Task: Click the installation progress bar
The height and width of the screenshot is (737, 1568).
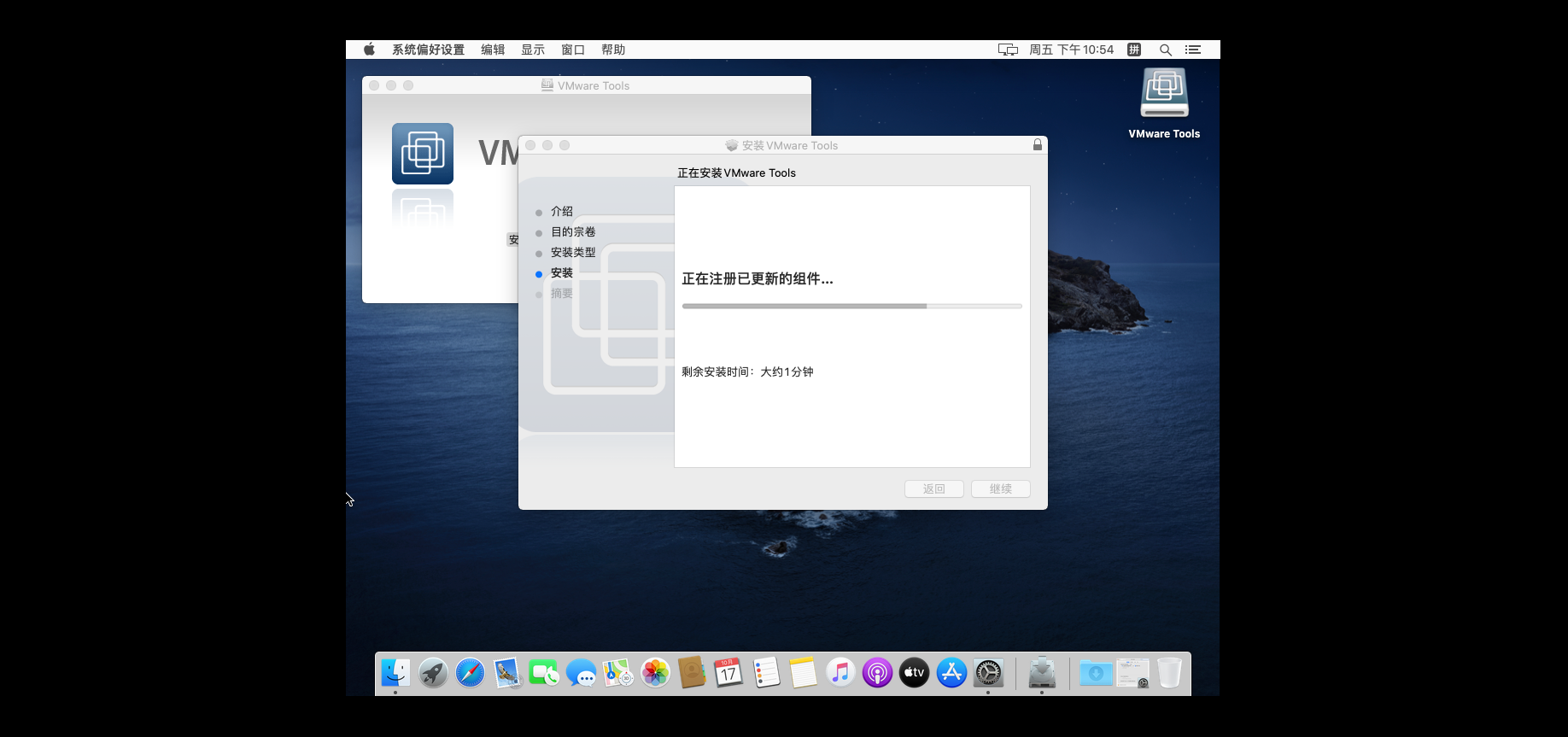Action: click(852, 306)
